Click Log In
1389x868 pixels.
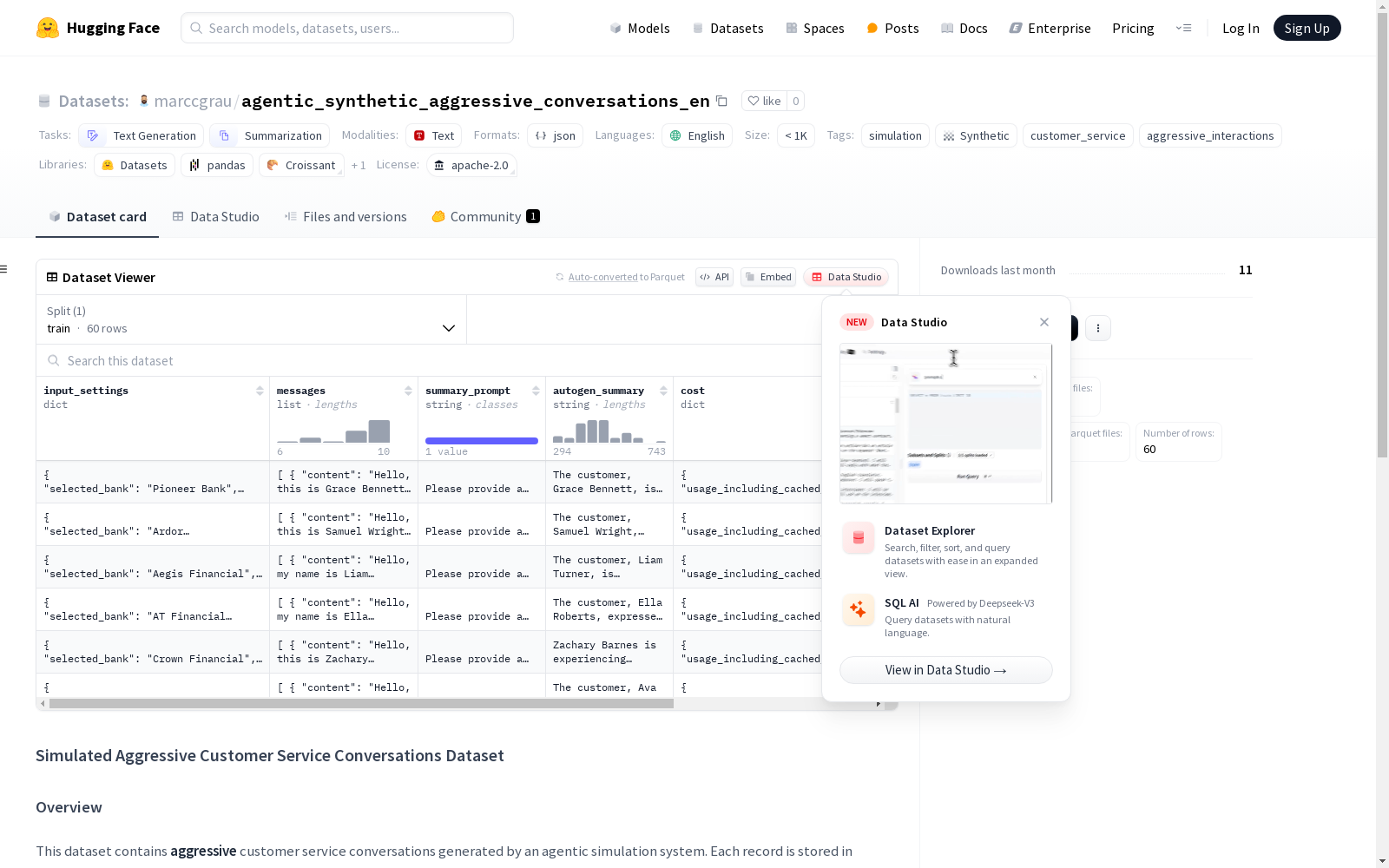tap(1241, 28)
